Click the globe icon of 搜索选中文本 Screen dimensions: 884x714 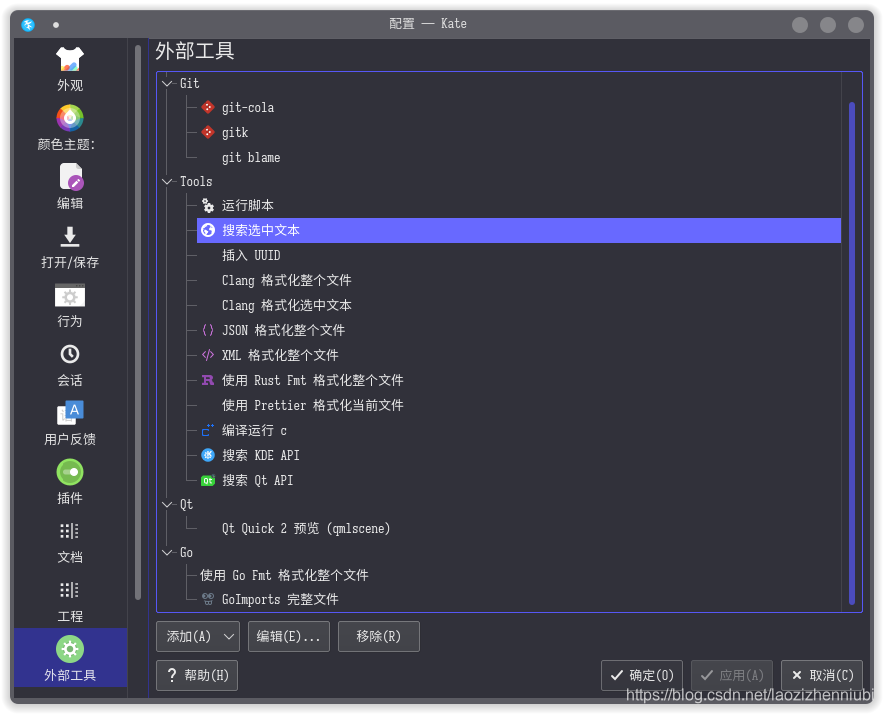(x=208, y=230)
